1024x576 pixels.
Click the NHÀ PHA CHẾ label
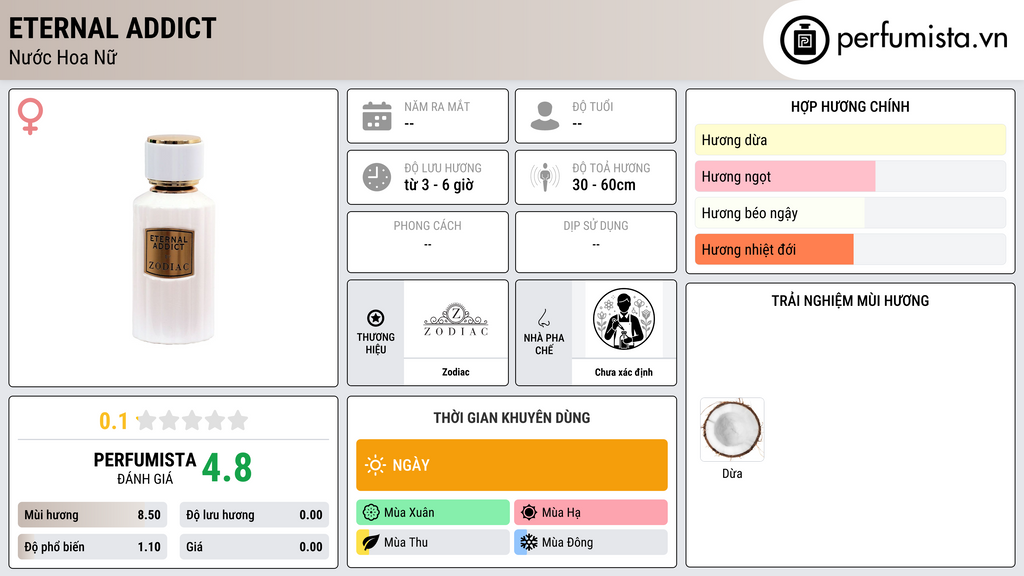pyautogui.click(x=544, y=344)
